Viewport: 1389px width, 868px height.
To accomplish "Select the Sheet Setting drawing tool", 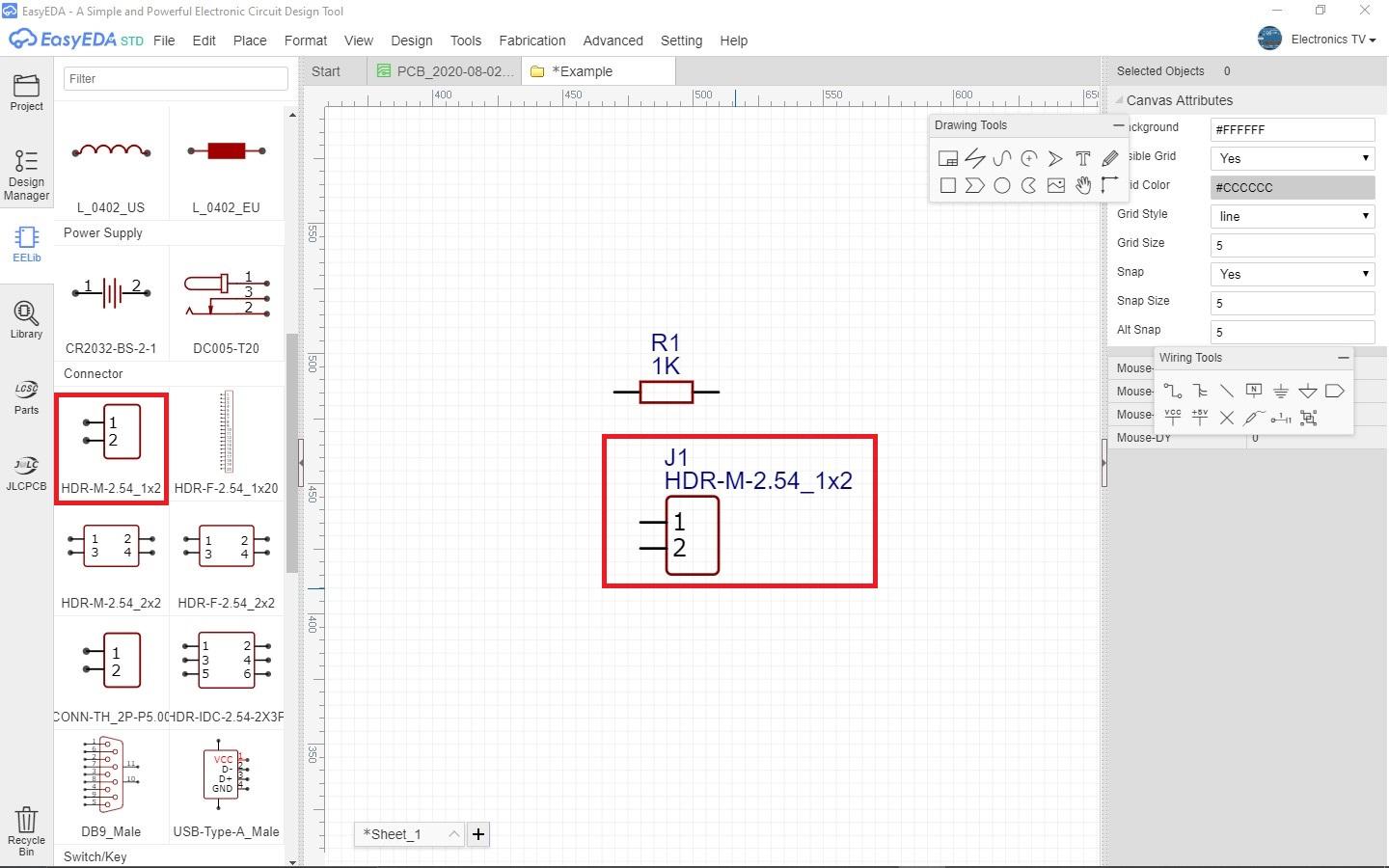I will pos(948,158).
